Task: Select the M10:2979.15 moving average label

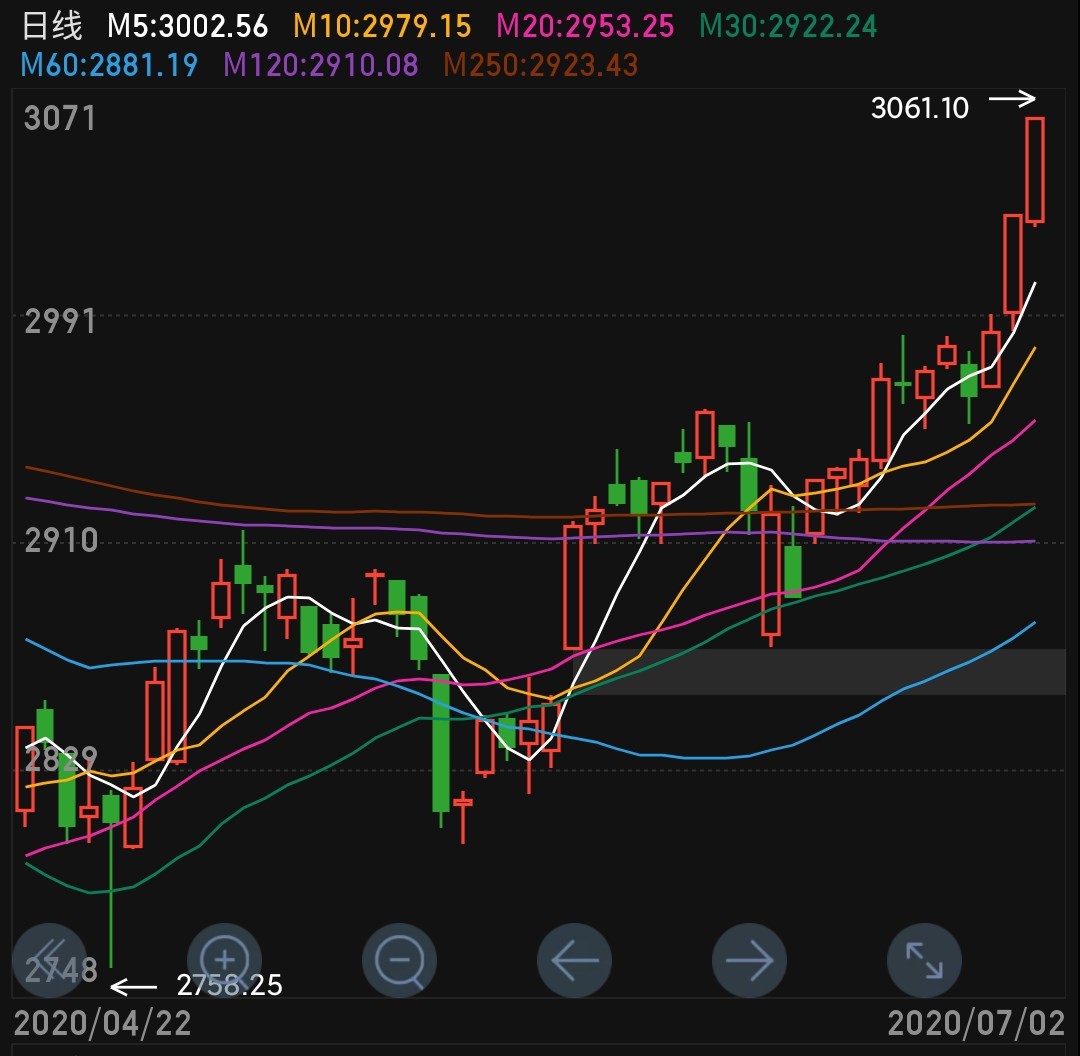Action: click(x=382, y=26)
